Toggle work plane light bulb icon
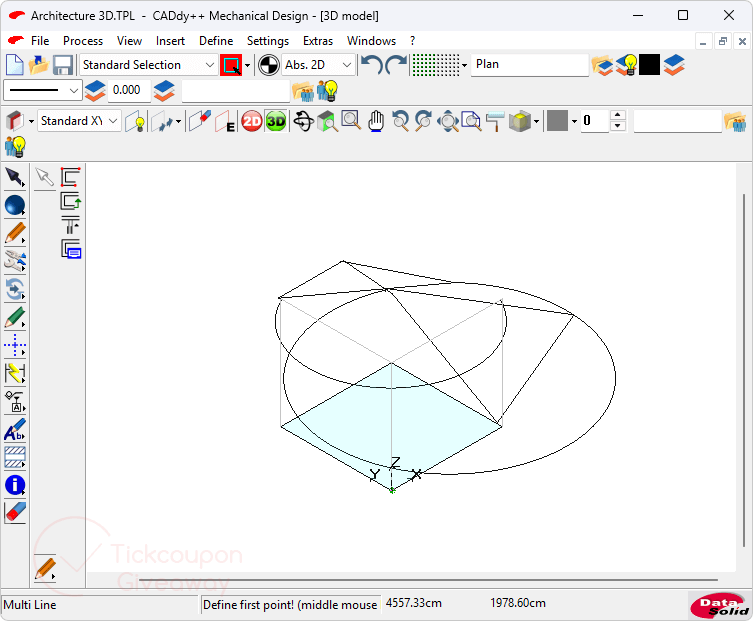 tap(135, 122)
